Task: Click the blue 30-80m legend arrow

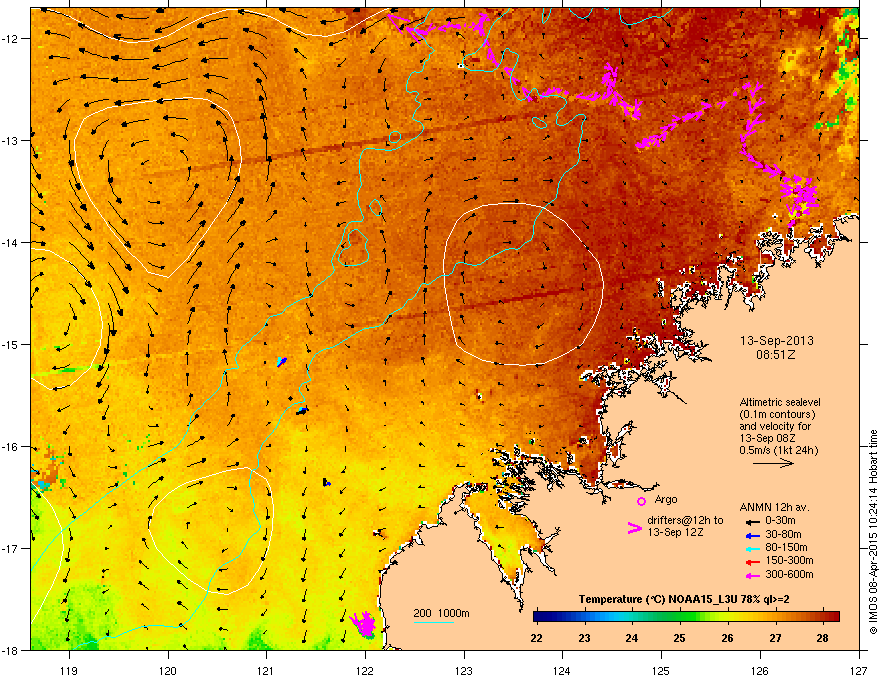Action: coord(753,535)
